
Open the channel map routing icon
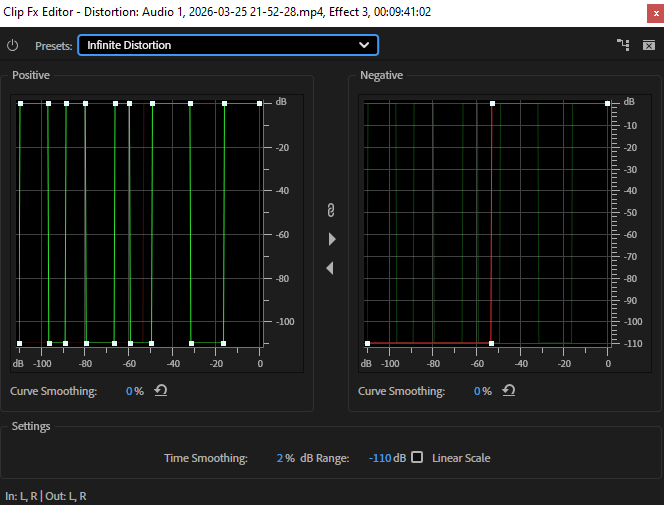623,45
